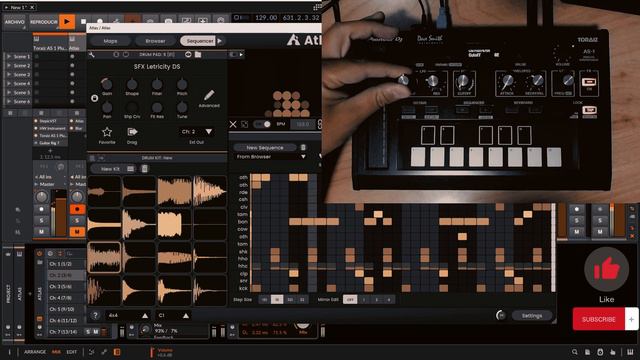The width and height of the screenshot is (640, 360).
Task: Expand the sequencer with the fullscreen icon
Action: click(x=244, y=124)
